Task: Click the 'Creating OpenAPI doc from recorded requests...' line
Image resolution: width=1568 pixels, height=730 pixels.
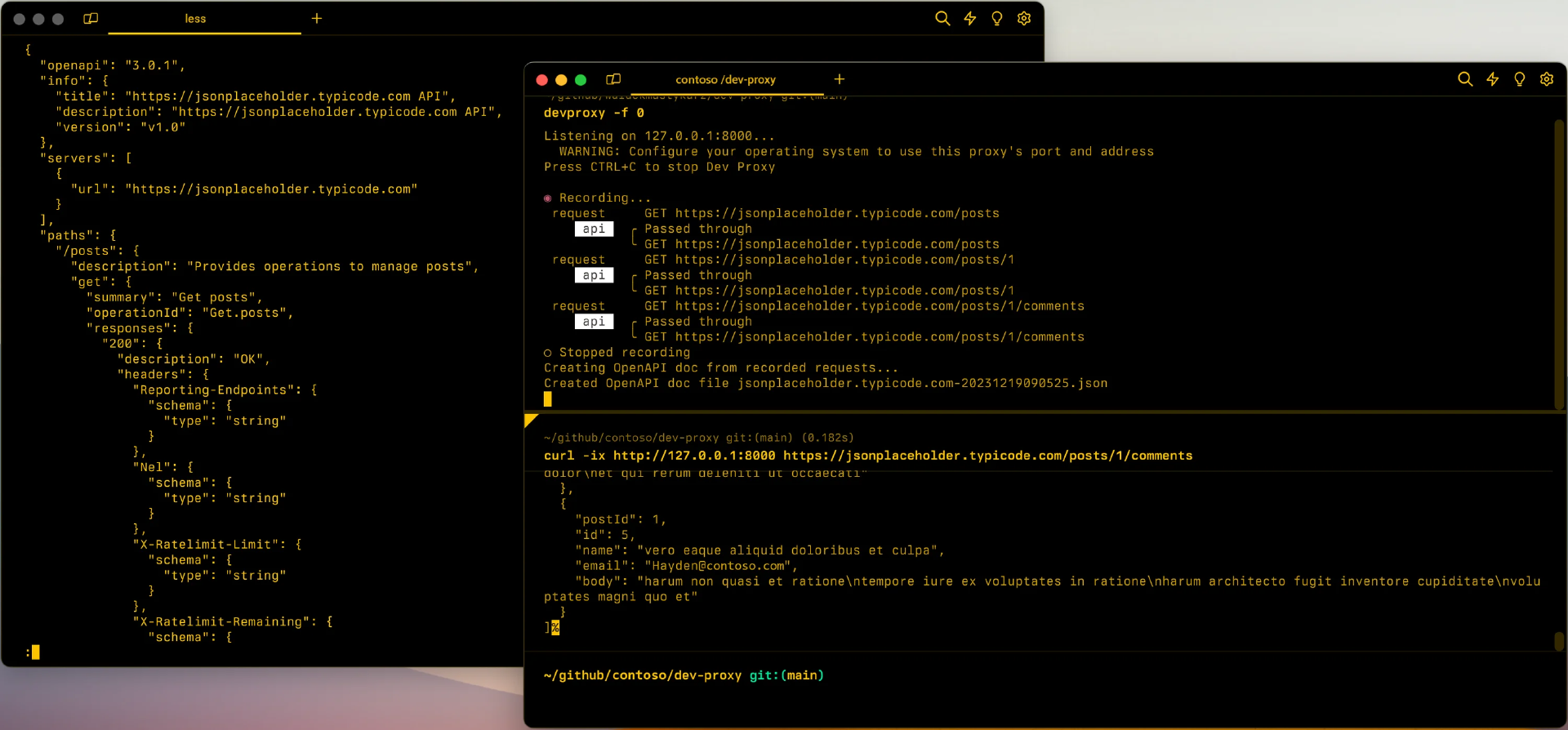Action: point(721,368)
